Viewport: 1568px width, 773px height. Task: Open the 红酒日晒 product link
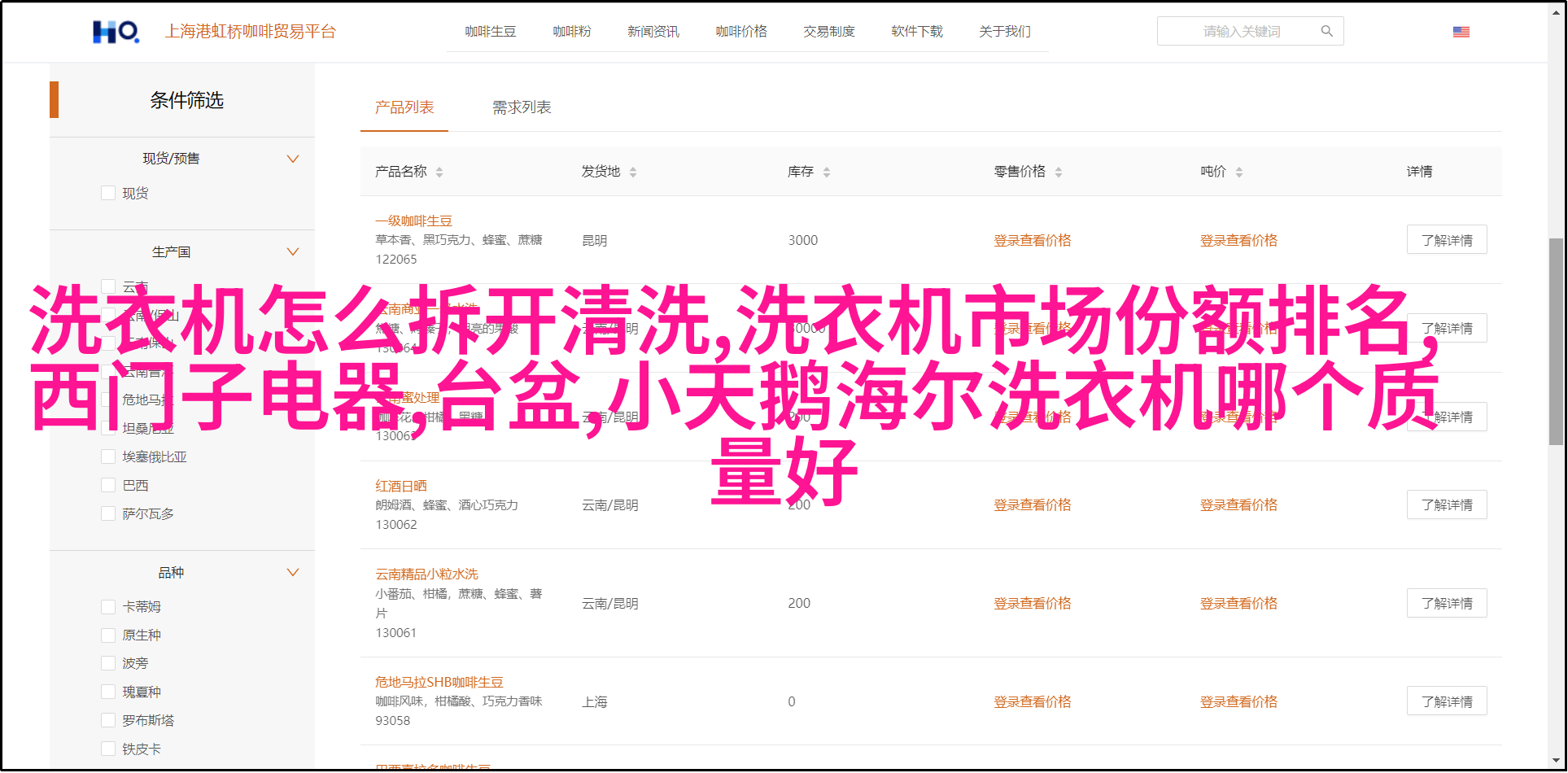coord(401,487)
